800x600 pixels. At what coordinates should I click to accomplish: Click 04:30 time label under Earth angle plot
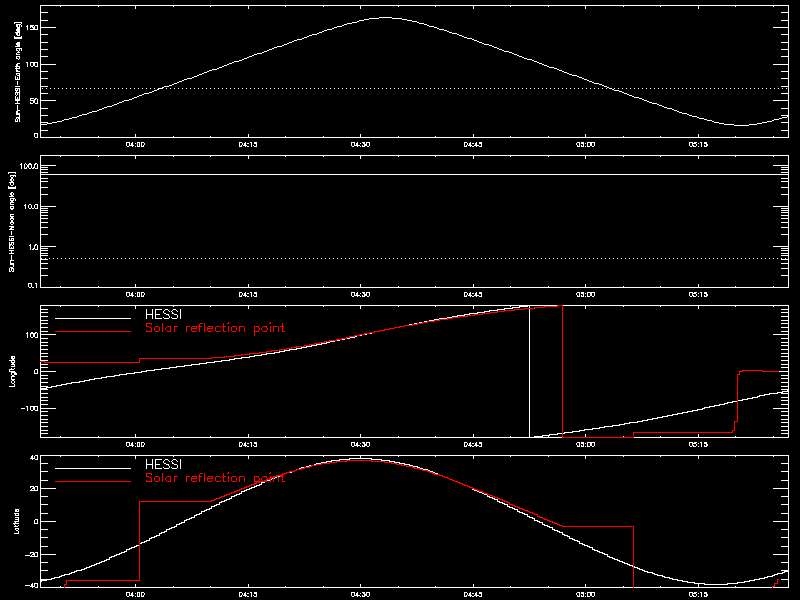coord(360,144)
